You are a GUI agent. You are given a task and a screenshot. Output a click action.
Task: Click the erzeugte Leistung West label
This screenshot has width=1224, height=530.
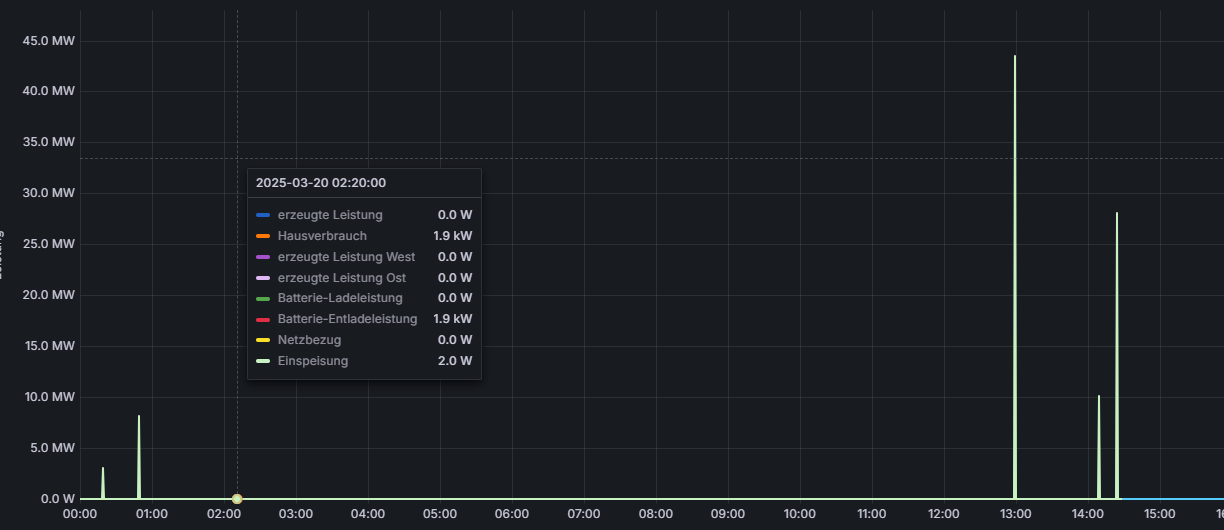click(346, 257)
